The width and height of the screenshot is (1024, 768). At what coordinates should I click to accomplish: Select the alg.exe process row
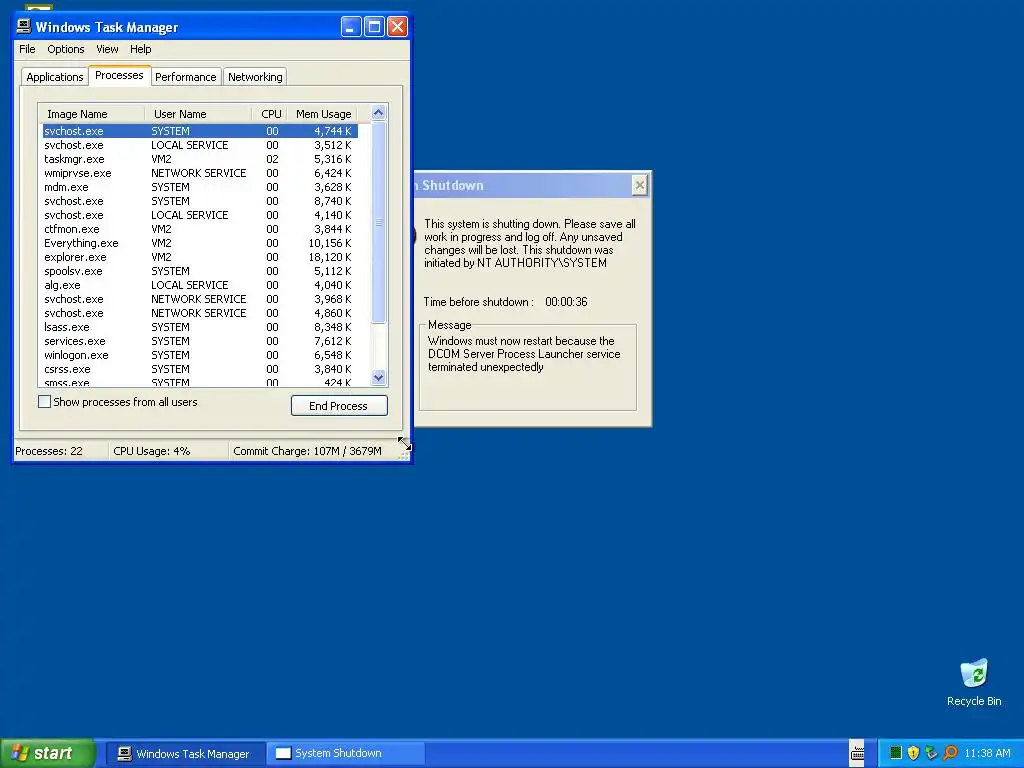pos(200,285)
